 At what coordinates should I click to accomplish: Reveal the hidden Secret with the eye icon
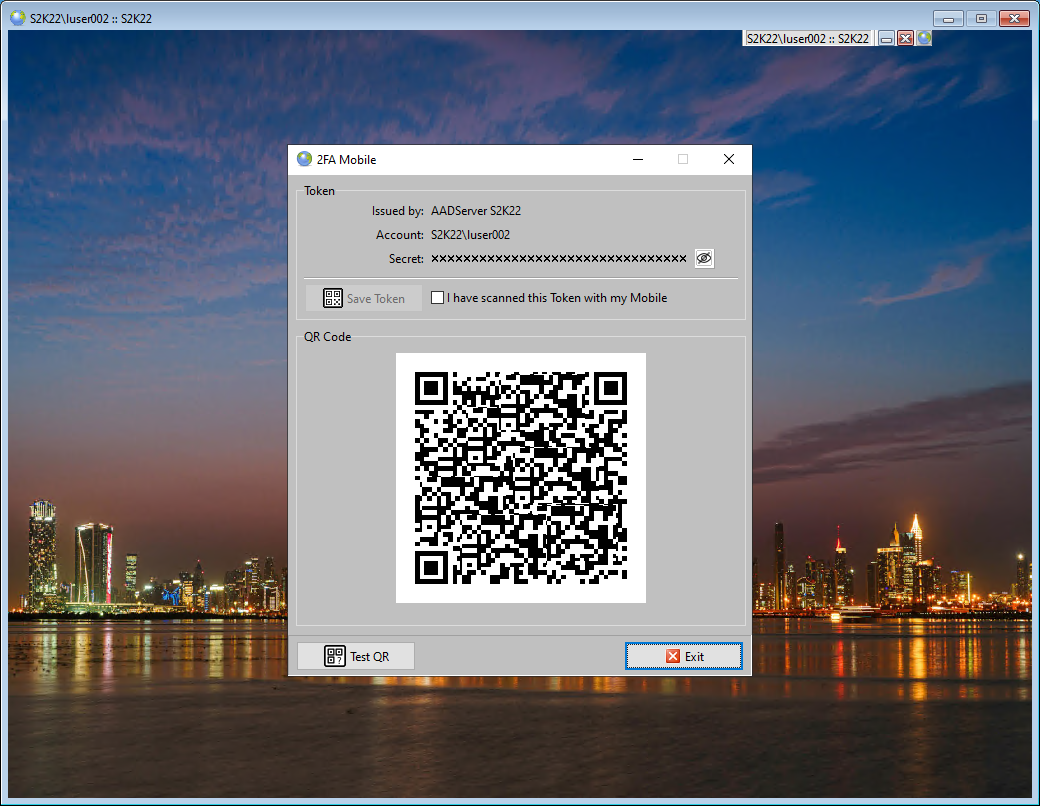pos(704,258)
